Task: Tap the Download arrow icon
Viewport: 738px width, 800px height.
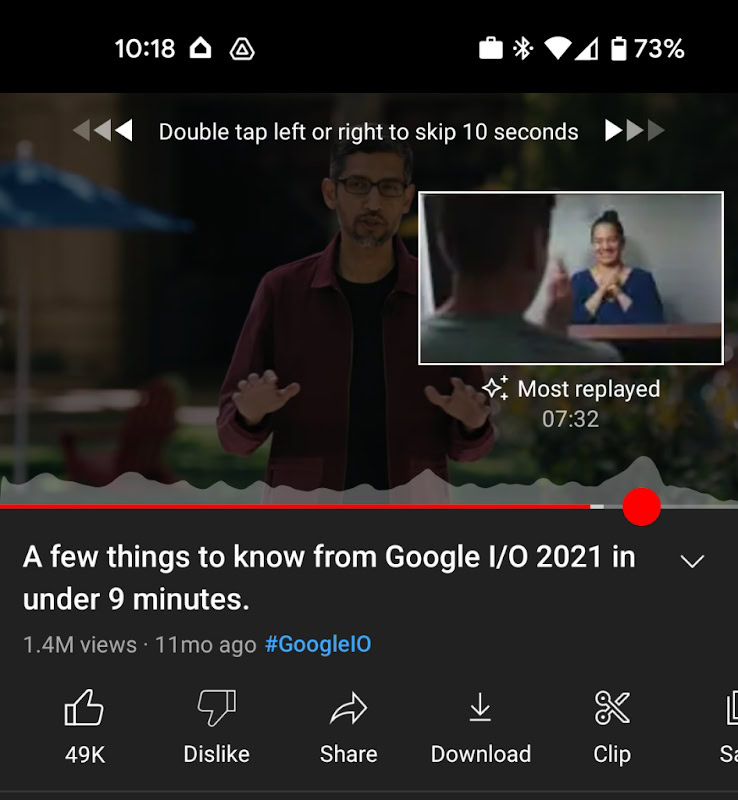Action: [x=480, y=707]
